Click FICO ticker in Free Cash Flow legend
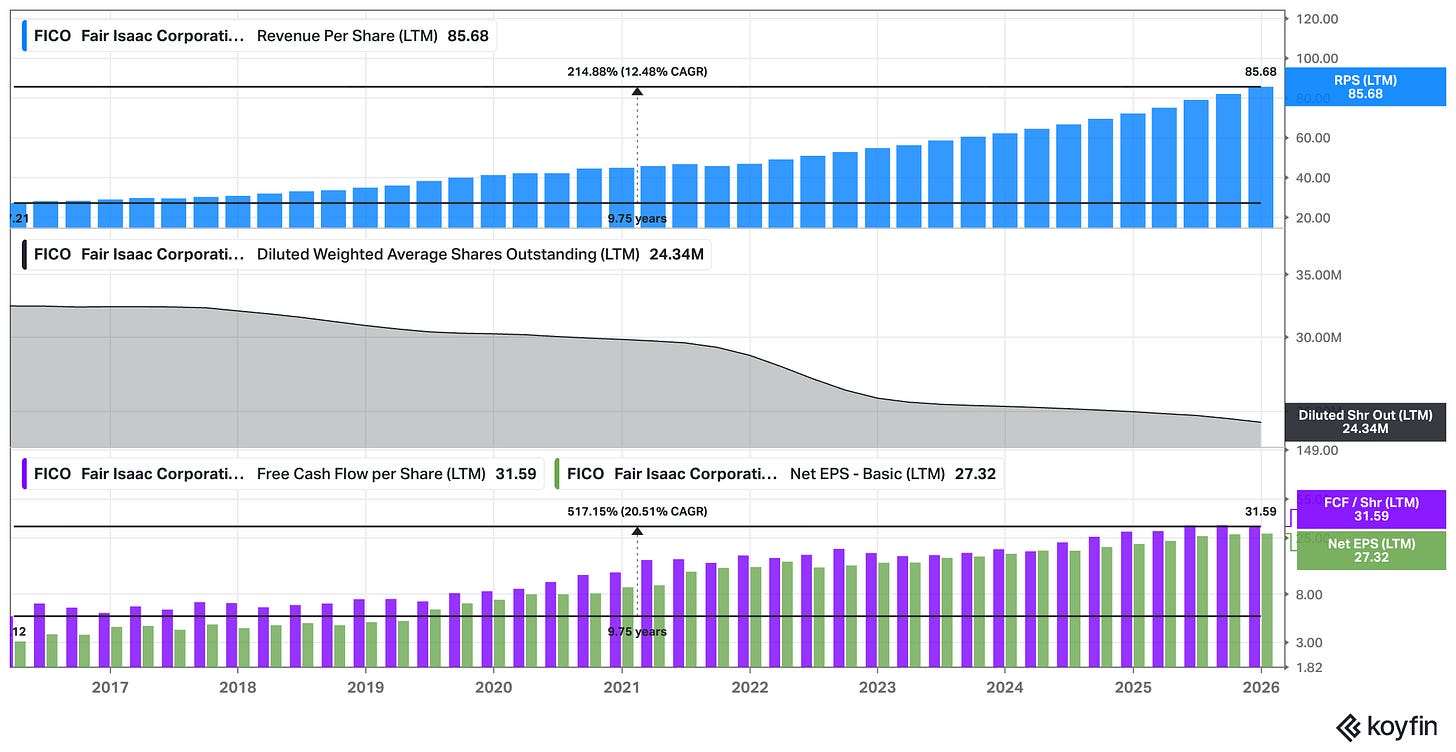1456x752 pixels. [52, 473]
